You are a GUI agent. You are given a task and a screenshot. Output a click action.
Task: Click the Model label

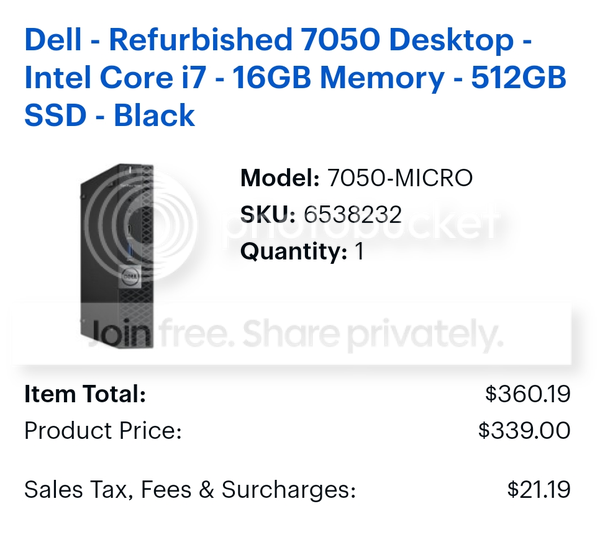click(x=280, y=179)
